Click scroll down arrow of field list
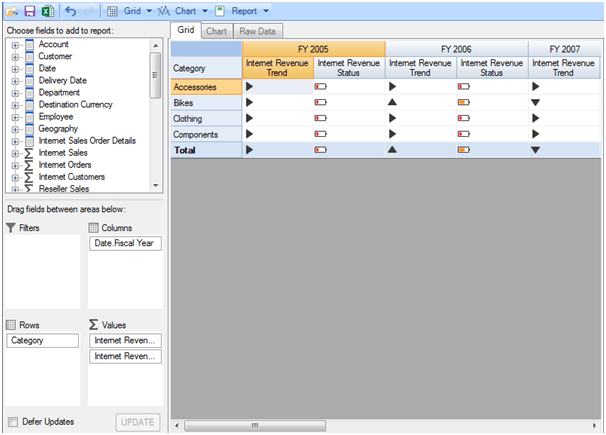Viewport: 606px width, 435px height. click(x=155, y=185)
